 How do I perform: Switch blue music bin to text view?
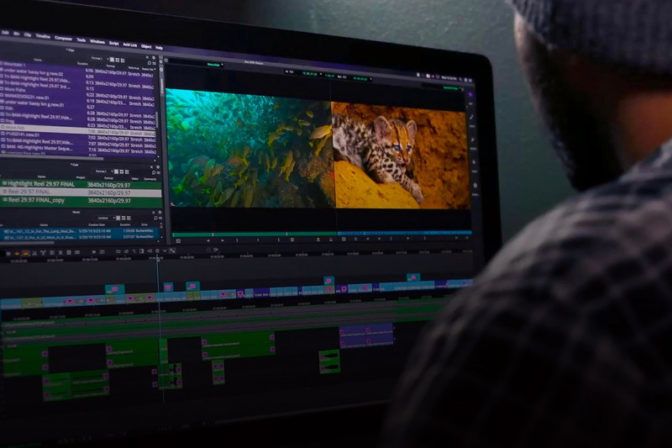pyautogui.click(x=118, y=218)
